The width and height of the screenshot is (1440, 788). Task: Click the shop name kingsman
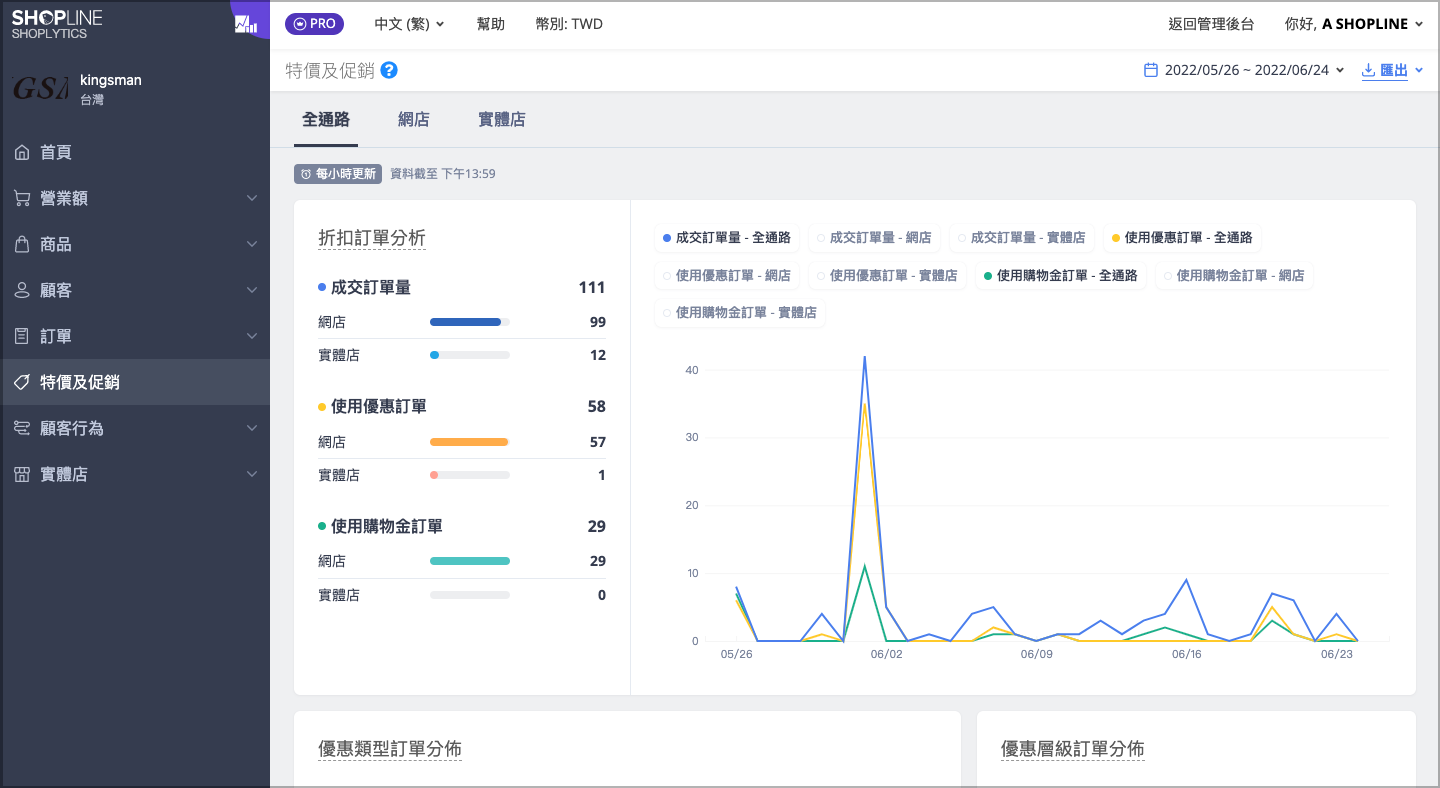(x=111, y=80)
